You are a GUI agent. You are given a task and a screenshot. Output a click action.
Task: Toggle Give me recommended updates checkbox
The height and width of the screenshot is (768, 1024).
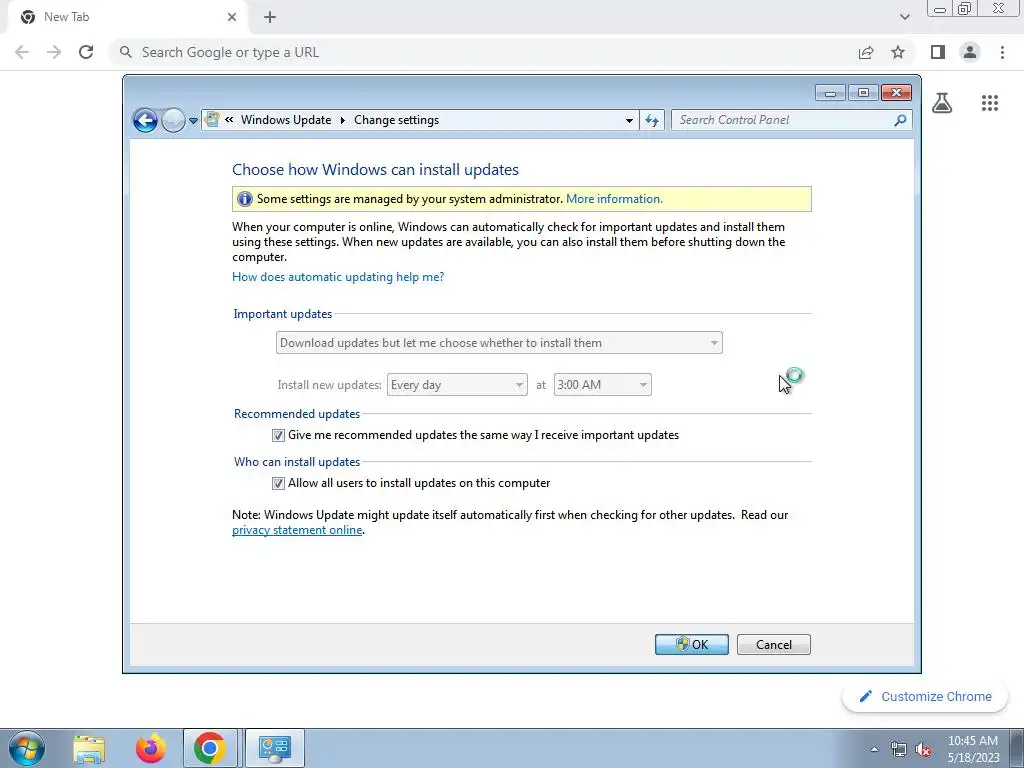(x=278, y=436)
